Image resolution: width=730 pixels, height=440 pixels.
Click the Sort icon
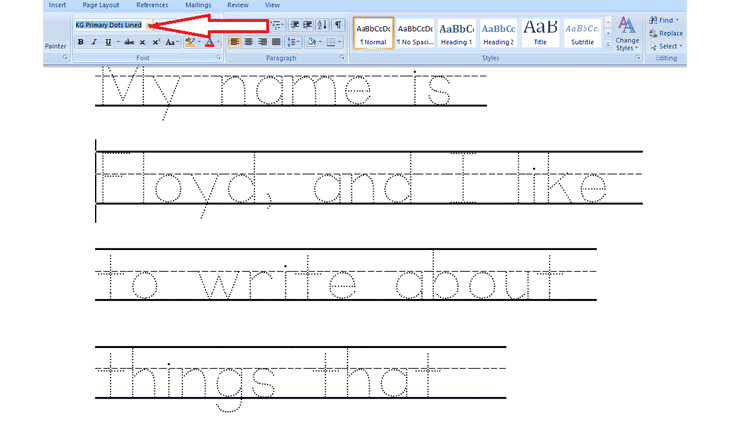point(322,25)
